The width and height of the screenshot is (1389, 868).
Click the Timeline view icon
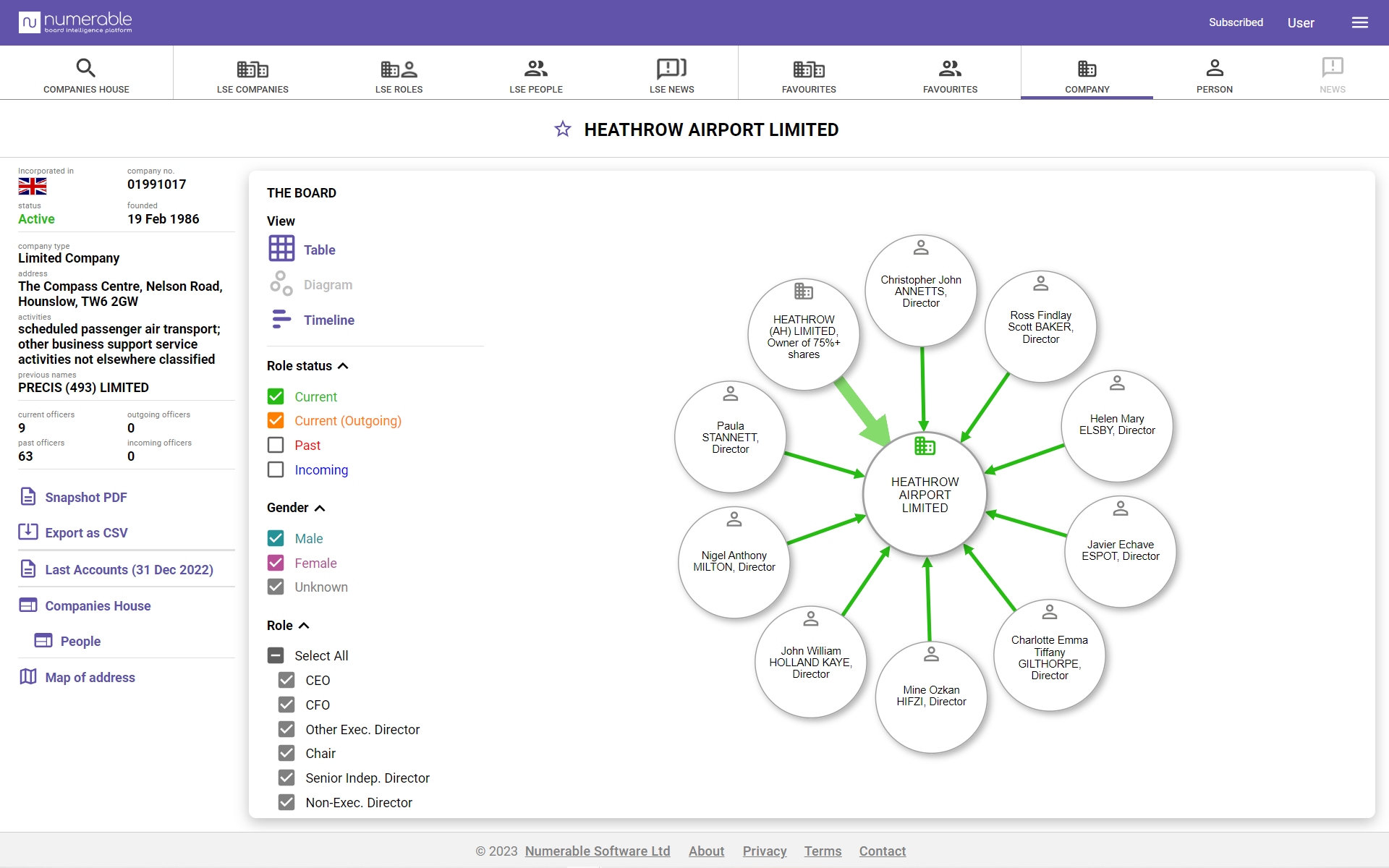click(x=281, y=319)
